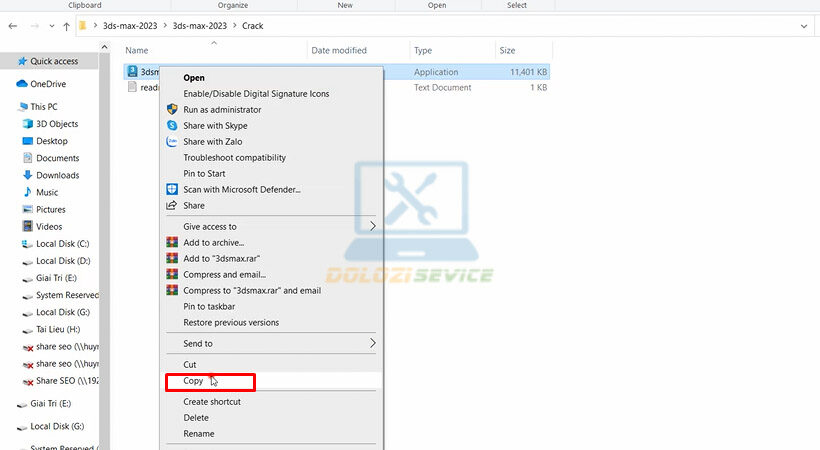Expand the Send to submenu arrow

pos(373,343)
